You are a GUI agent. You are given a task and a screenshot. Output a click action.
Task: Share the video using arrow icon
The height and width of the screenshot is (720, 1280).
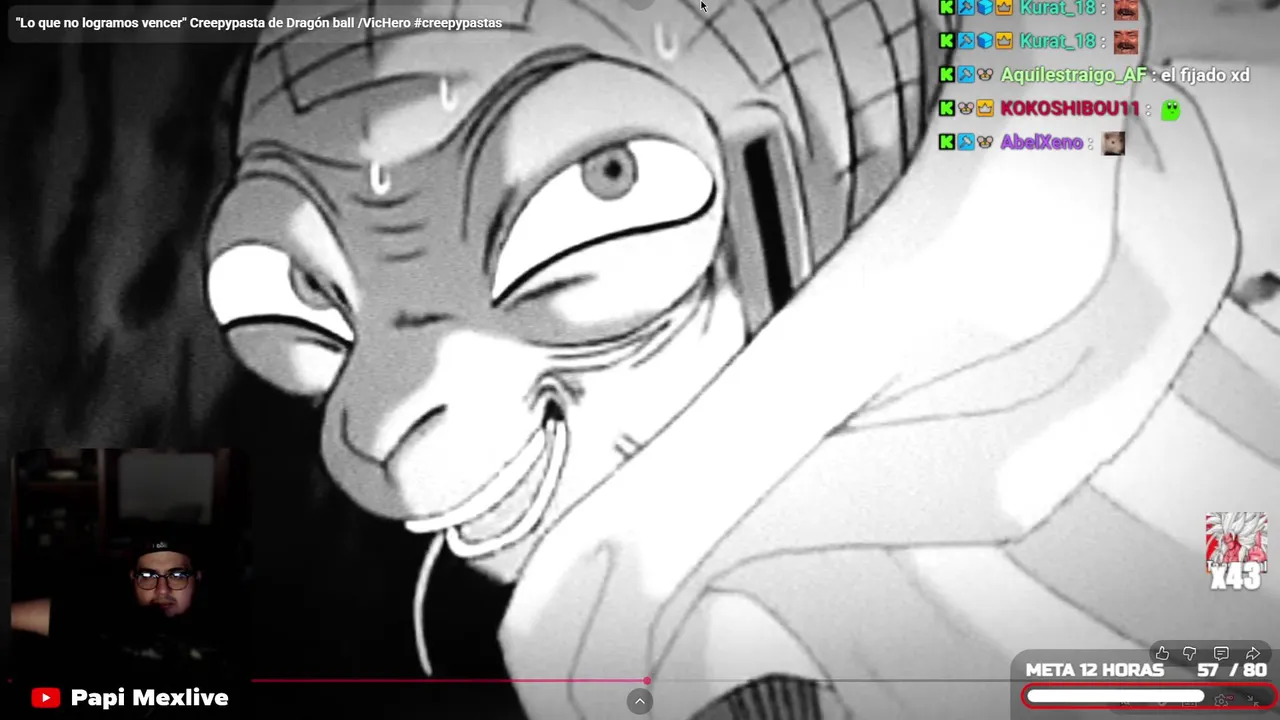click(x=1252, y=653)
